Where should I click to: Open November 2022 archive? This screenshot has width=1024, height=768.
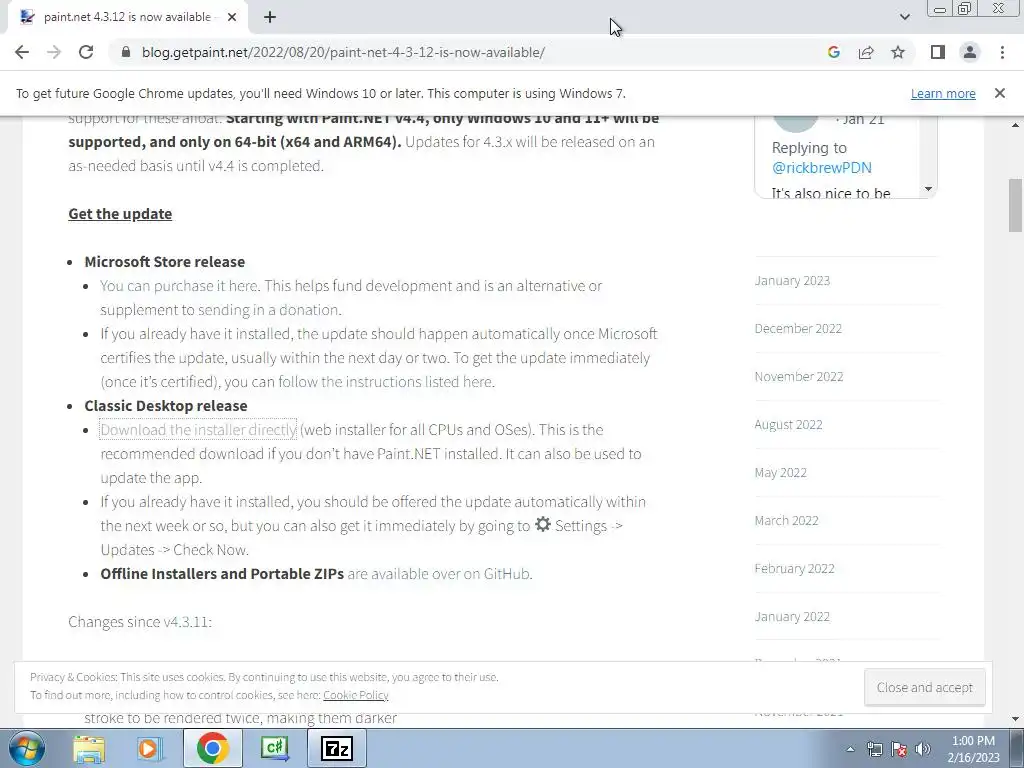click(799, 376)
